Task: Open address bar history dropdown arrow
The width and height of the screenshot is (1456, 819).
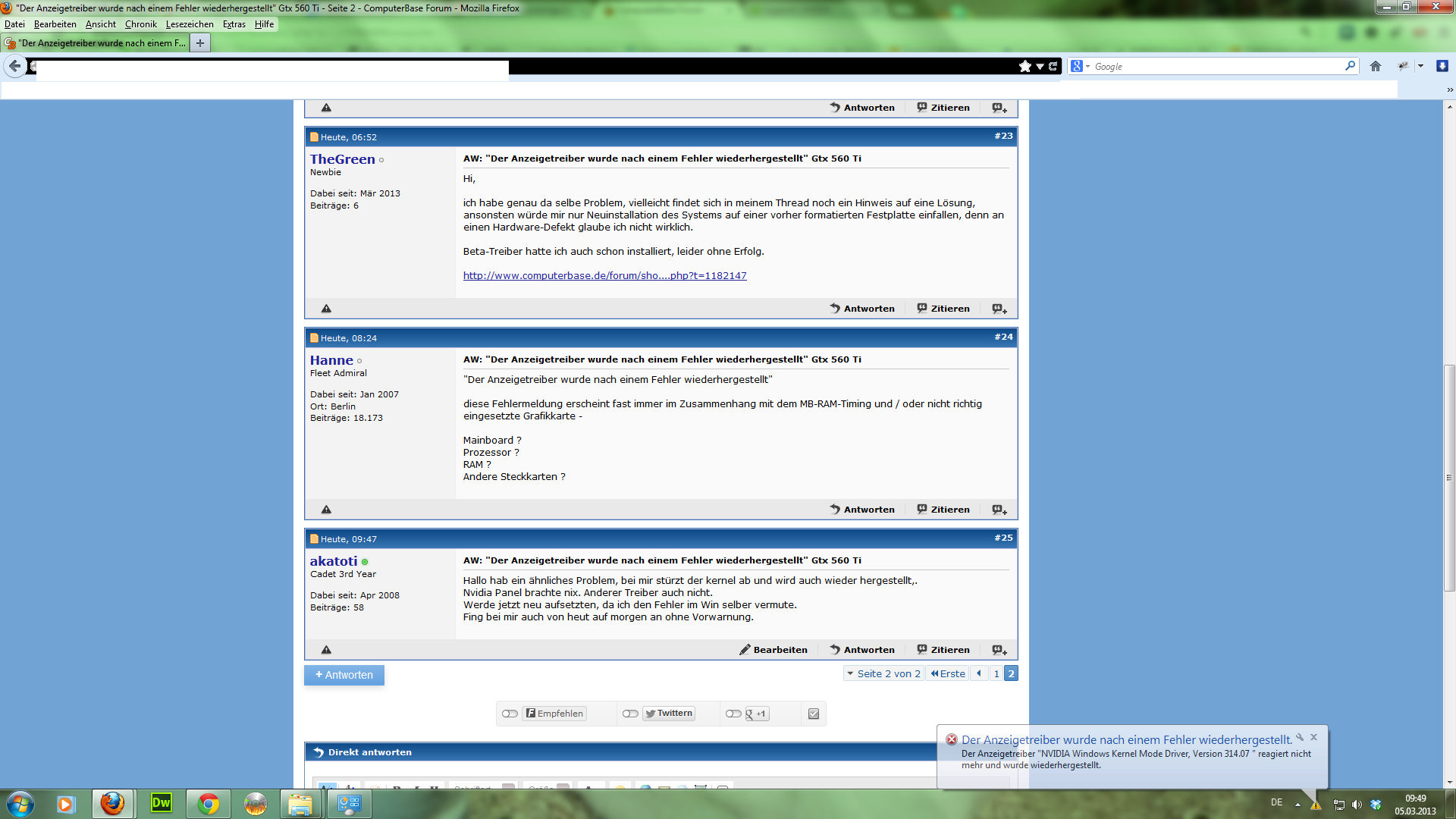Action: click(1040, 67)
